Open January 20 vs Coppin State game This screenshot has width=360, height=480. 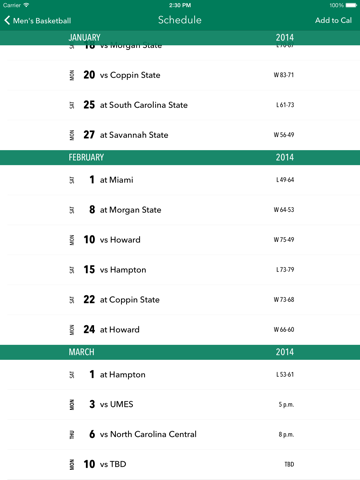180,75
